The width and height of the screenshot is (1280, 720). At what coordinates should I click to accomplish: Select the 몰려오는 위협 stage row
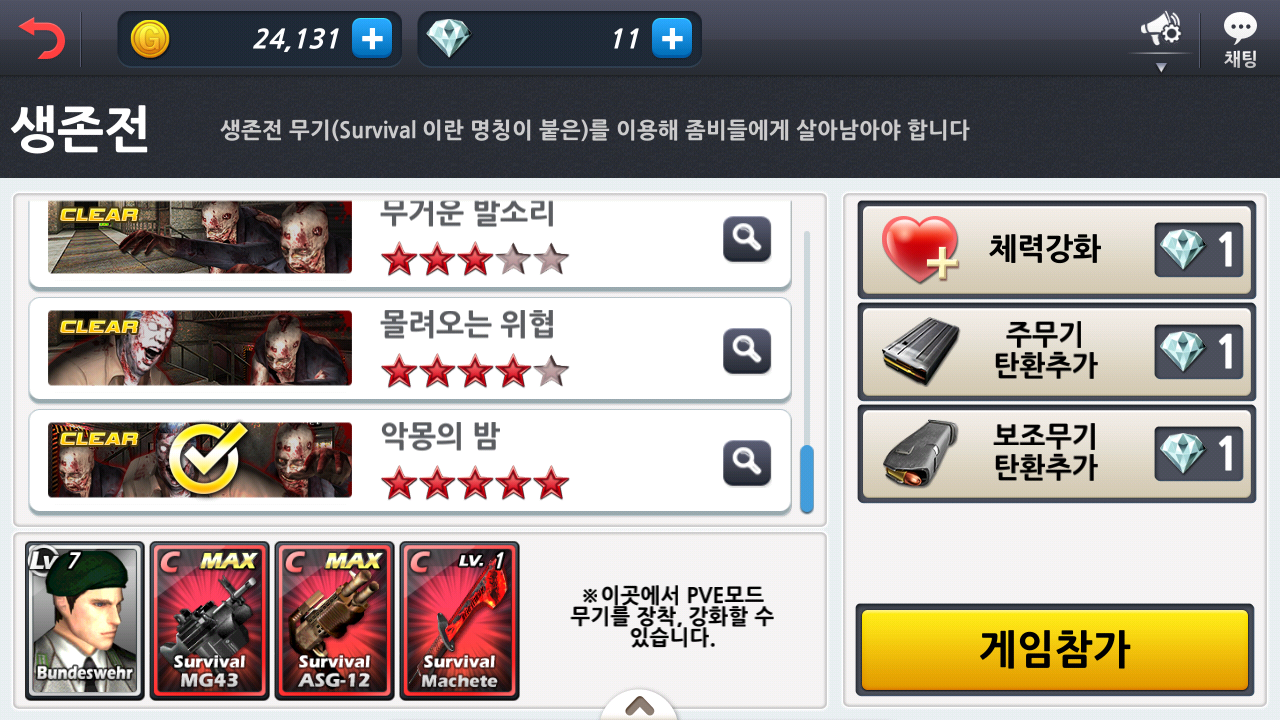pyautogui.click(x=410, y=349)
